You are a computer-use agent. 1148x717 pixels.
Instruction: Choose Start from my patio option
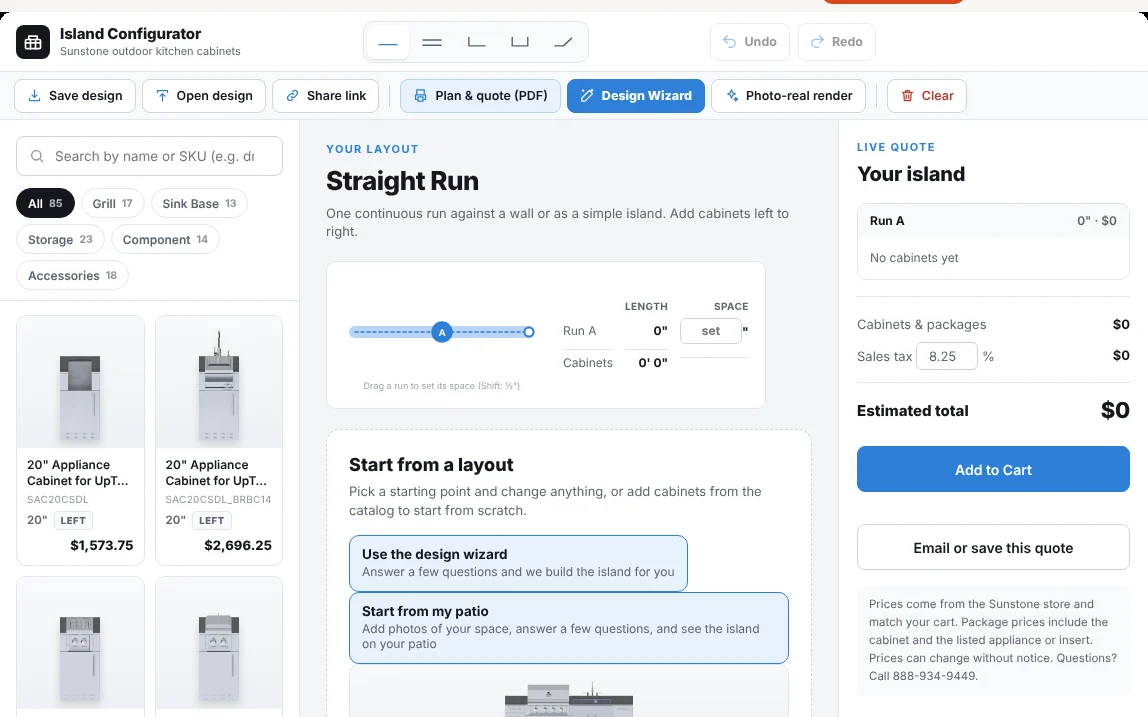click(x=569, y=628)
